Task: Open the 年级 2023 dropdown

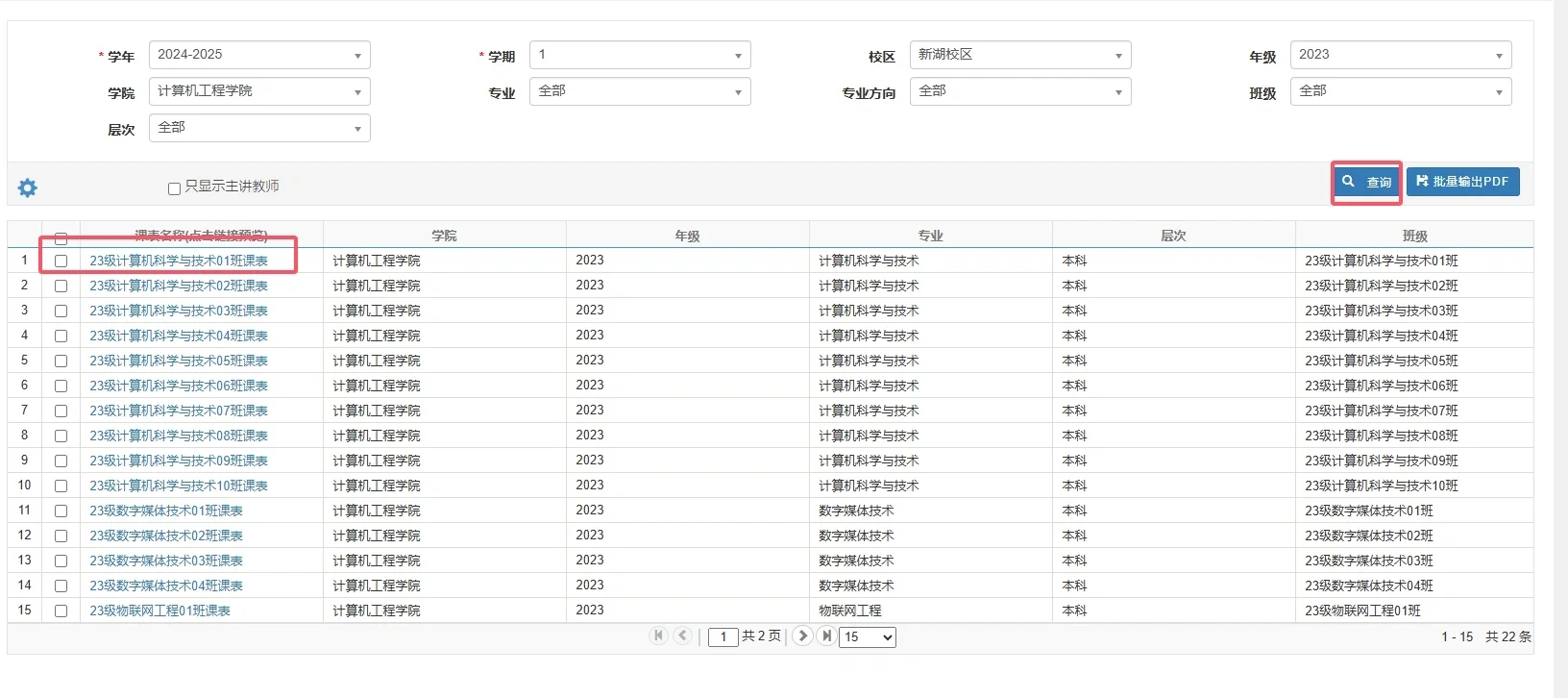Action: tap(1401, 55)
